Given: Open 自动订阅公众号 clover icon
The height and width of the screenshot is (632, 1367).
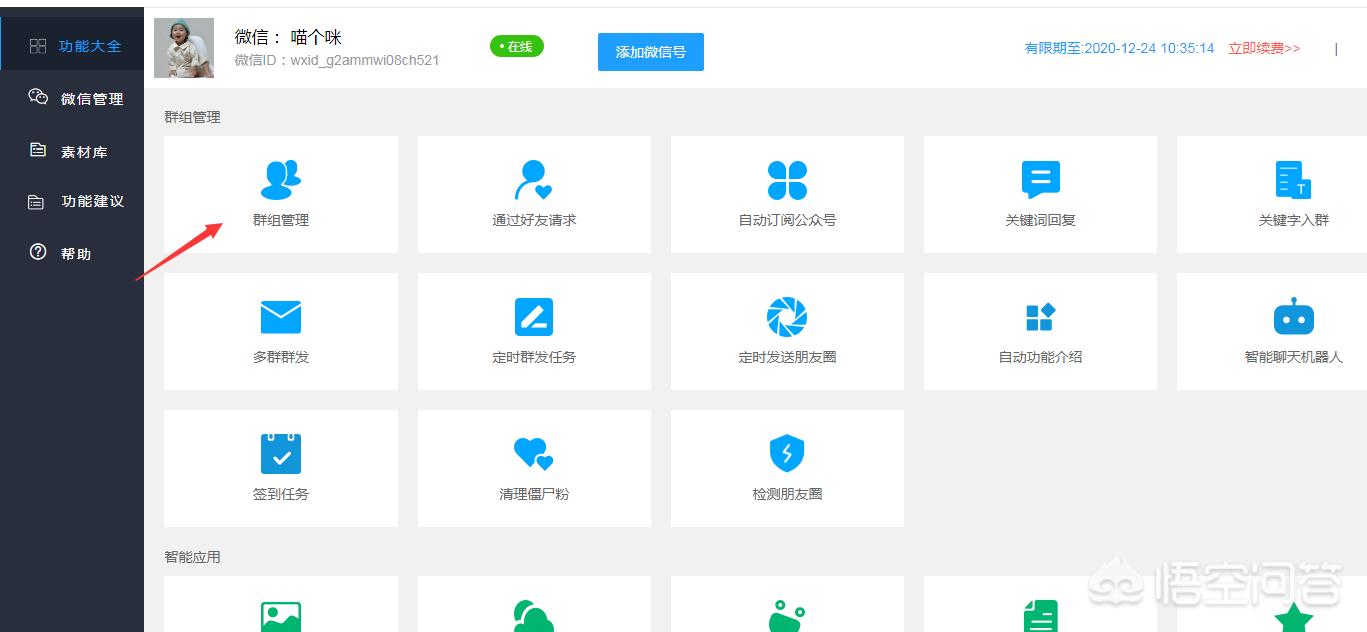Looking at the screenshot, I should pos(787,180).
